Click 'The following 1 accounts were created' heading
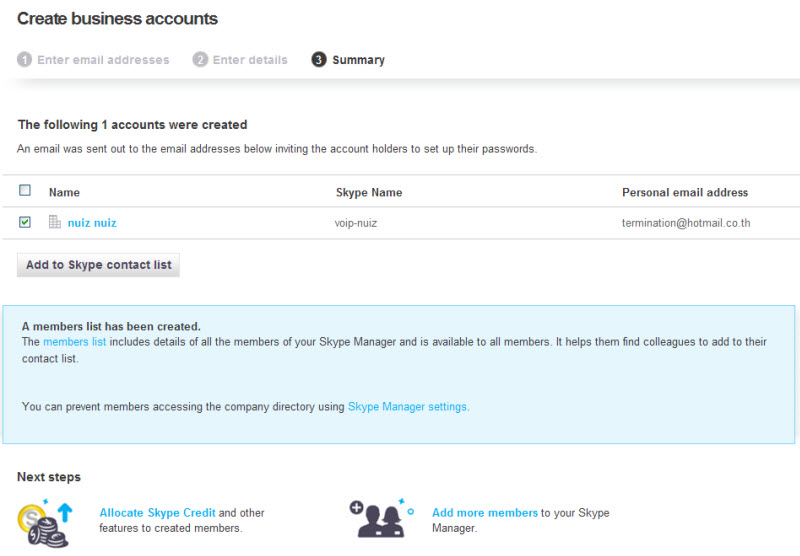 [x=133, y=124]
